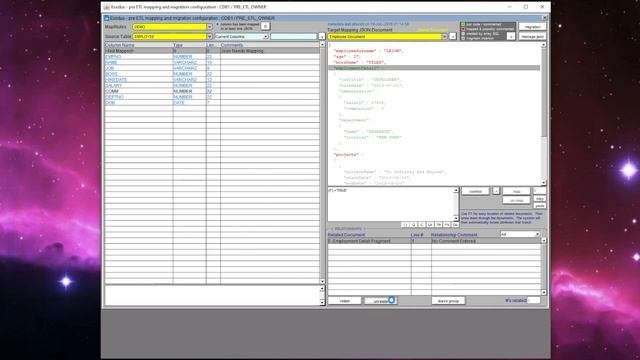Click the highlighted employmentDetail JSON line
The image size is (640, 360).
click(434, 68)
